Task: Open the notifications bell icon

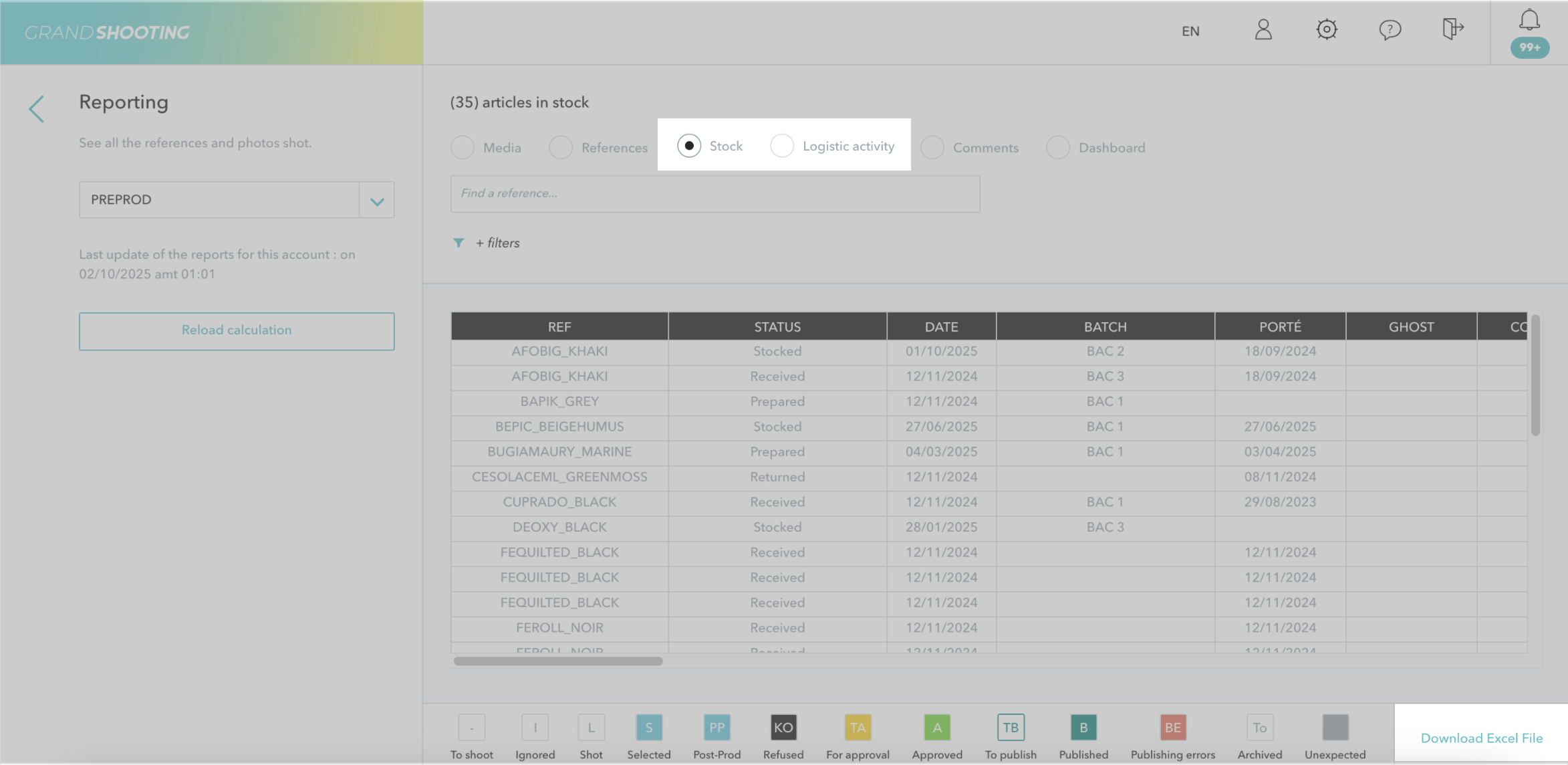Action: pyautogui.click(x=1529, y=20)
